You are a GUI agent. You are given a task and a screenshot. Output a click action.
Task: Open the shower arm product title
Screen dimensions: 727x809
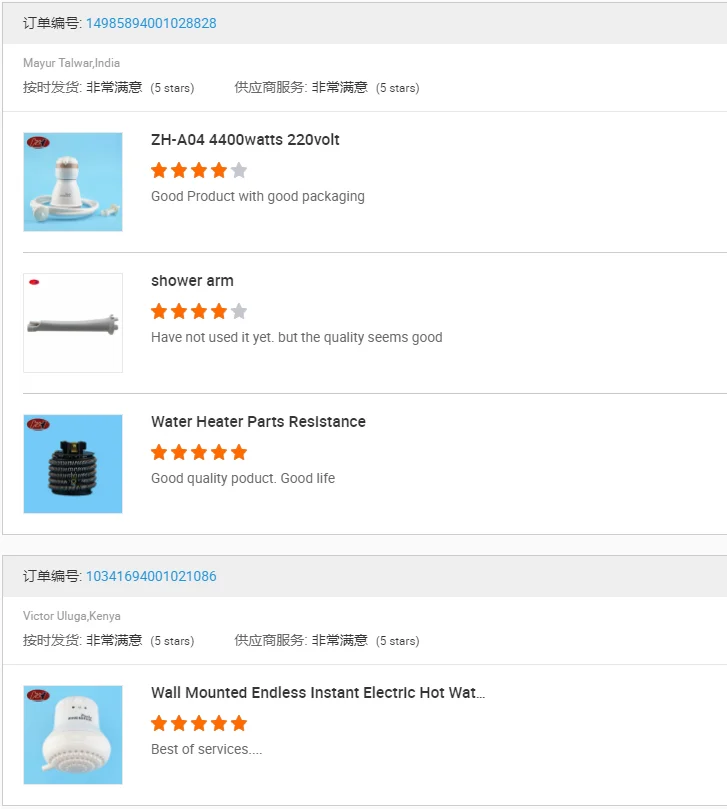[x=192, y=281]
